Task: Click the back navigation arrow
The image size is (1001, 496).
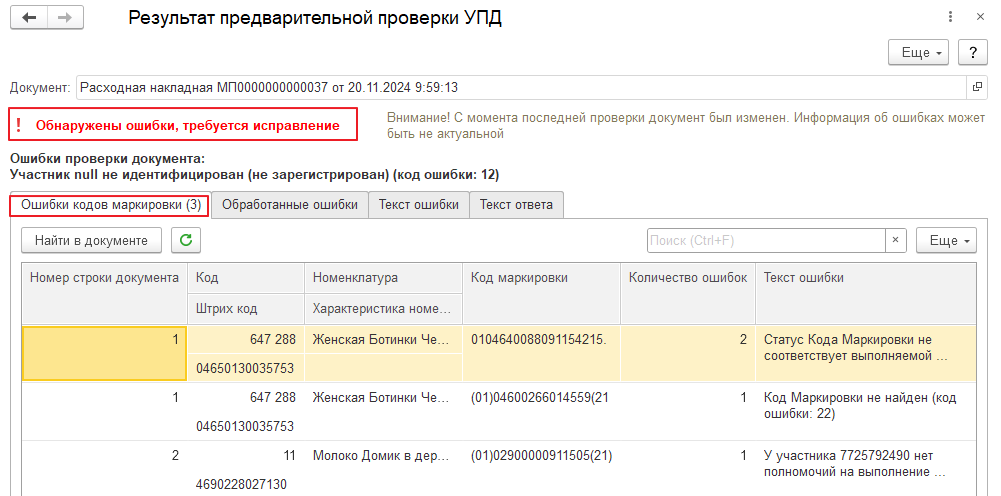Action: pyautogui.click(x=29, y=18)
